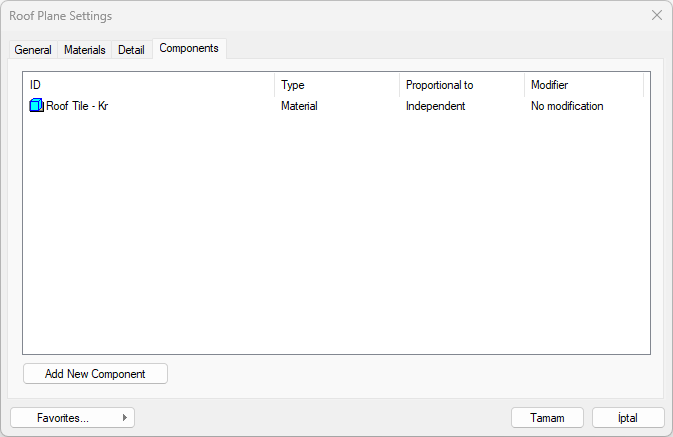Sort by the ID column header
673x437 pixels.
pos(148,85)
